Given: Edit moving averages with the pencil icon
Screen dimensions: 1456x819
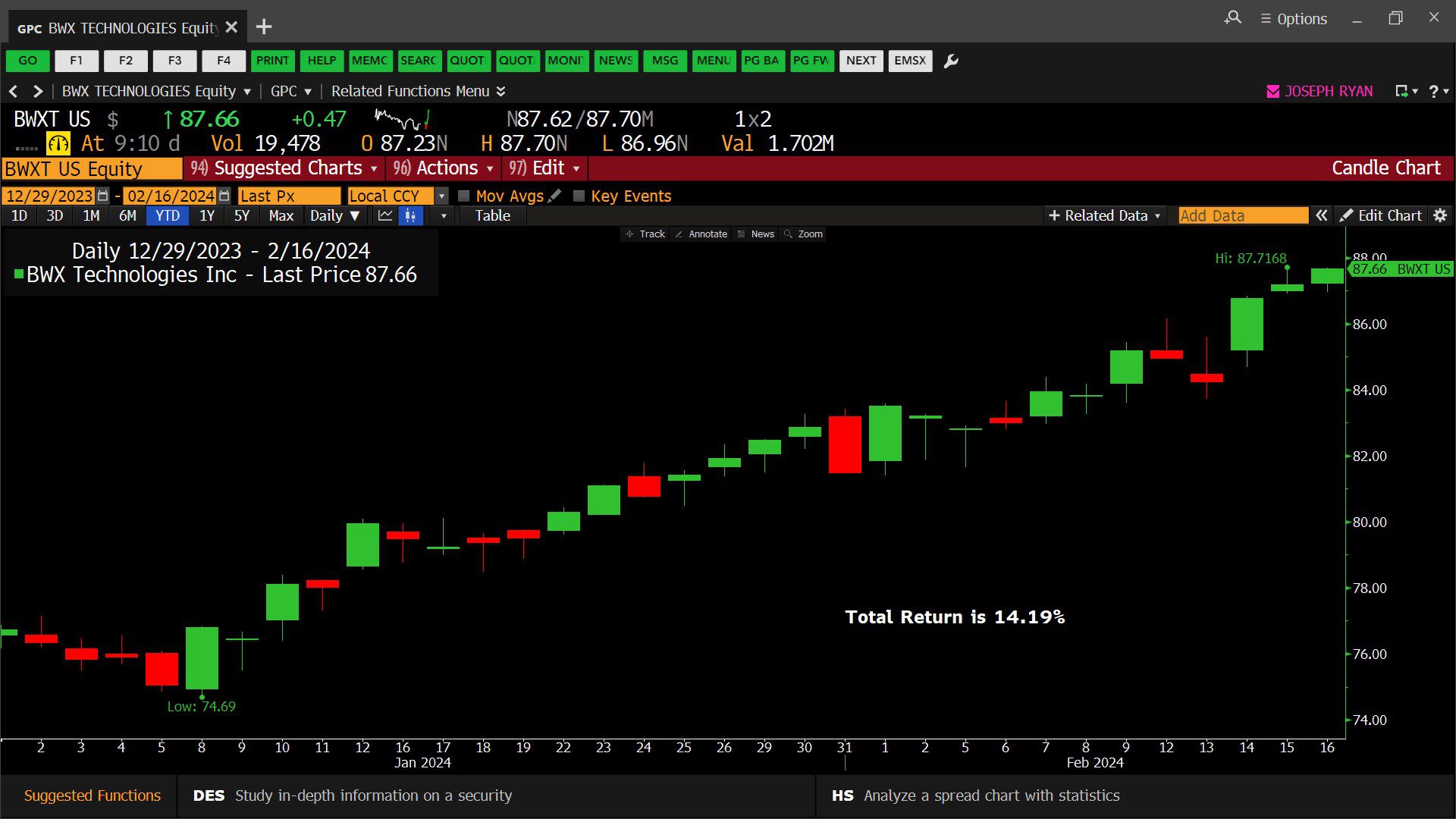Looking at the screenshot, I should 555,196.
